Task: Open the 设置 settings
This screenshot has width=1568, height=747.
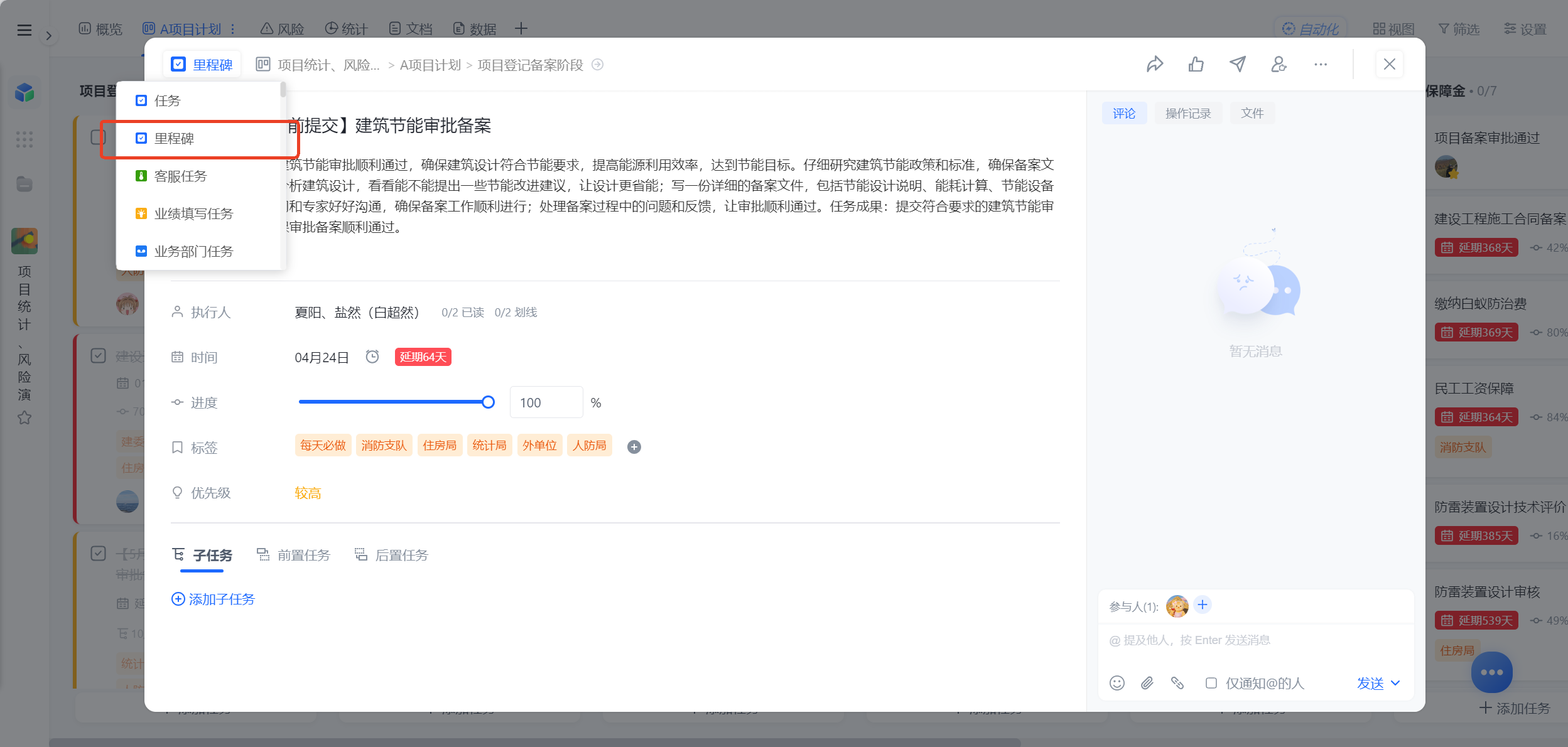Action: click(x=1525, y=29)
